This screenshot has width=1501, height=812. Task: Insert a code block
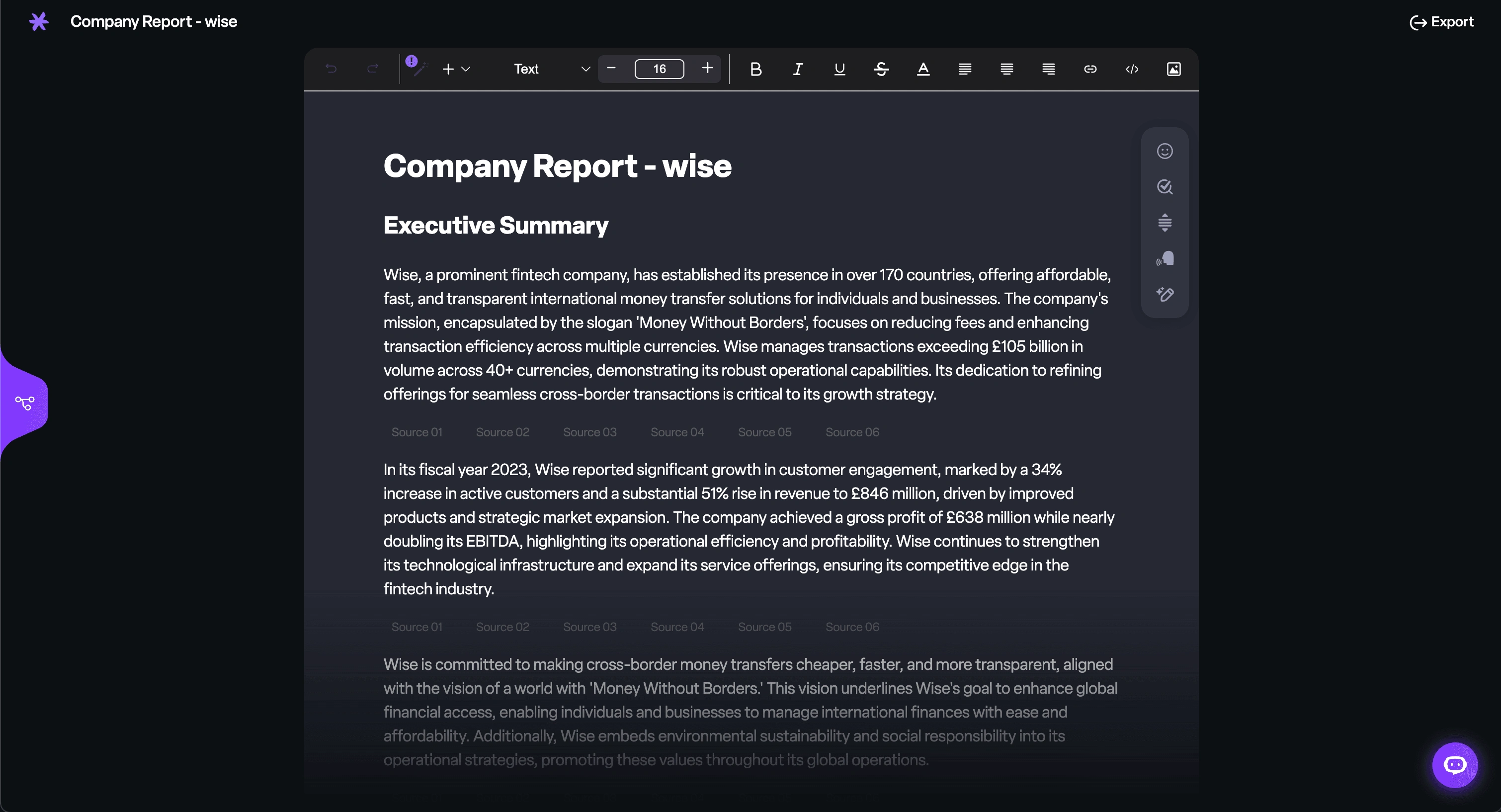1132,69
